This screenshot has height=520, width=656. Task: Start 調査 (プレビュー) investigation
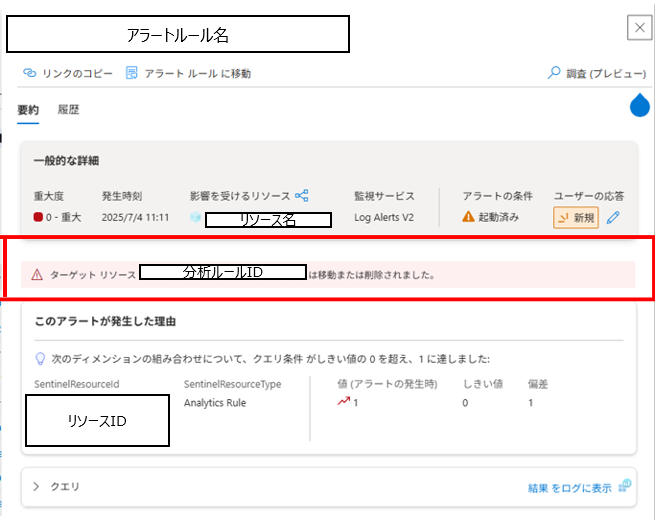click(597, 74)
